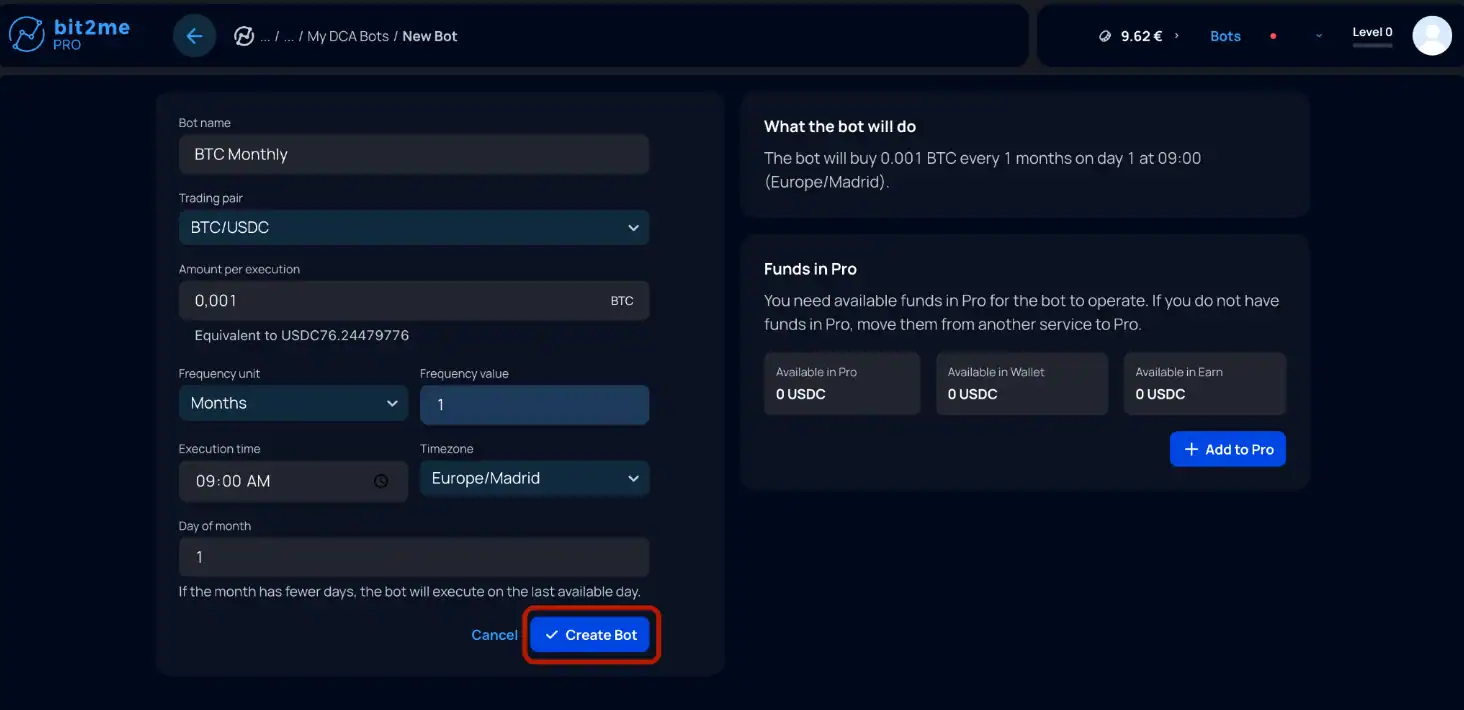Open the Bots menu in header
Viewport: 1464px width, 710px height.
(1225, 36)
